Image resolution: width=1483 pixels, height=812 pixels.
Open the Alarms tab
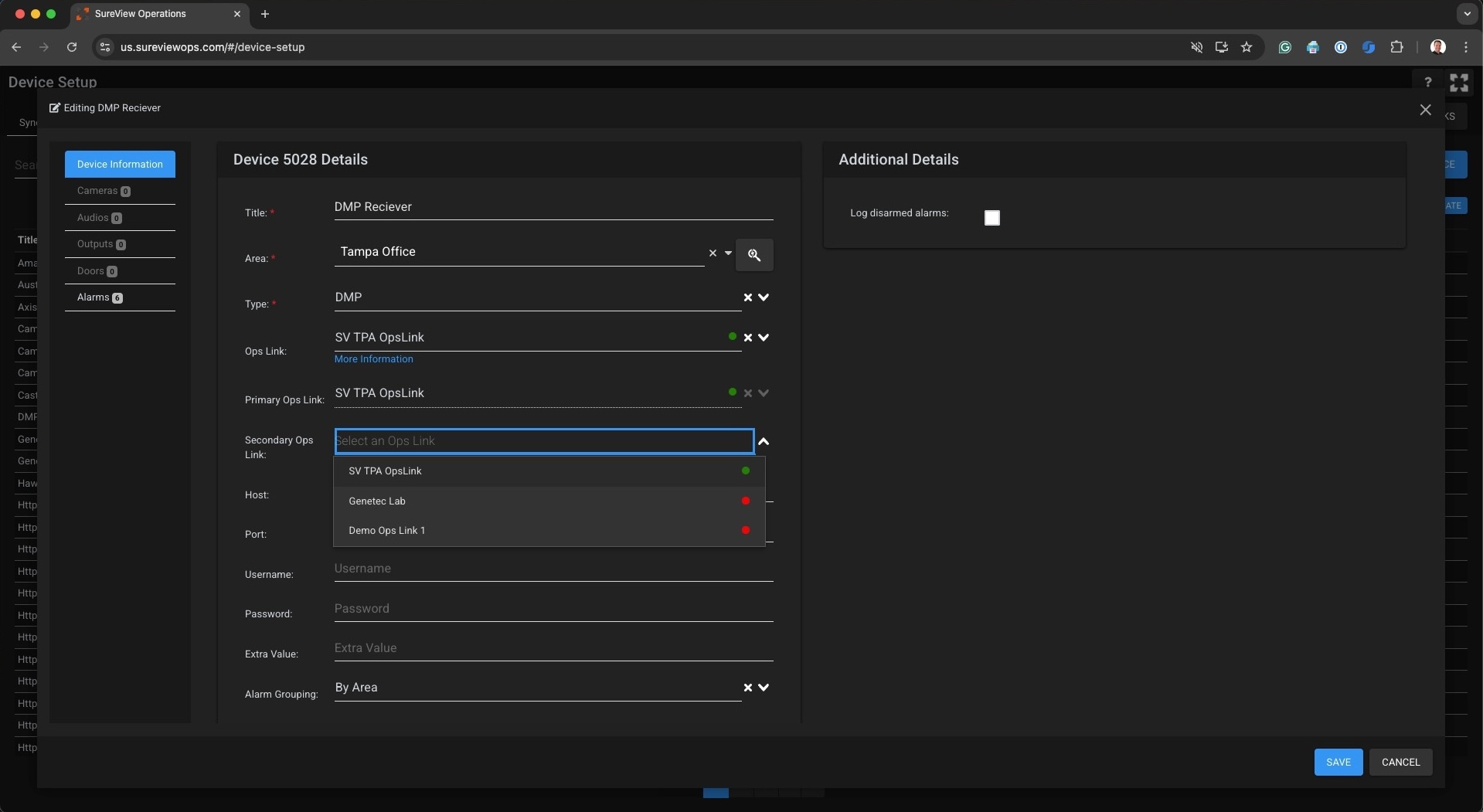click(x=120, y=297)
